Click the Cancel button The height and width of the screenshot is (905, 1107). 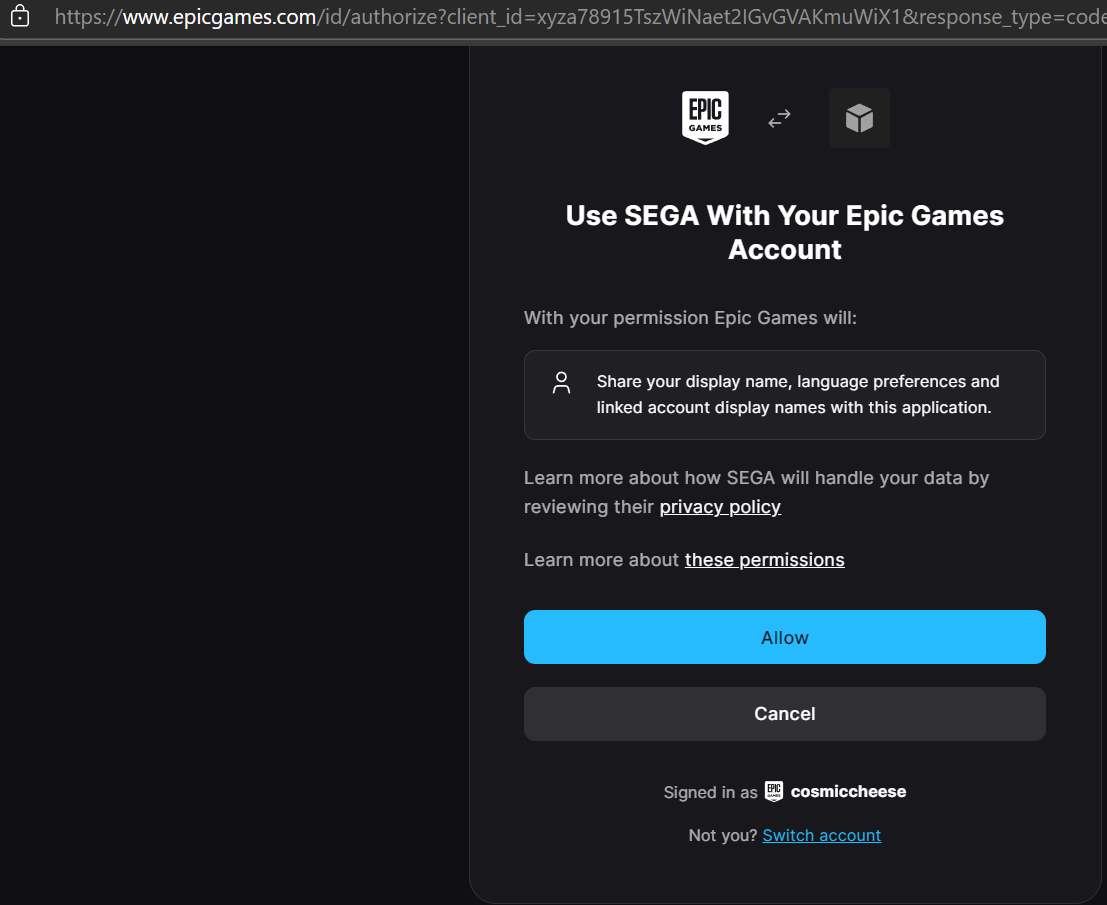[x=784, y=714]
